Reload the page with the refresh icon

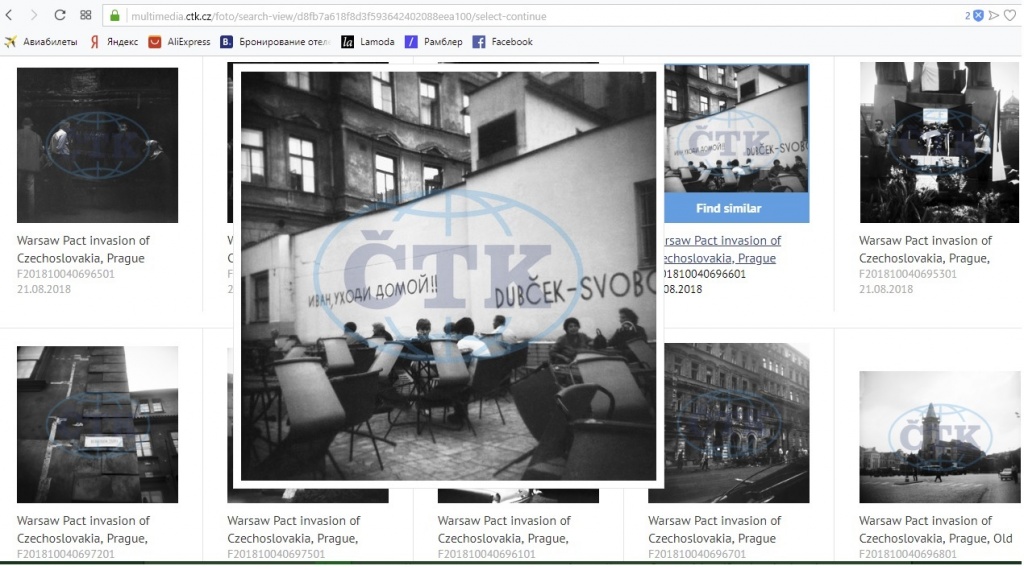click(x=59, y=15)
